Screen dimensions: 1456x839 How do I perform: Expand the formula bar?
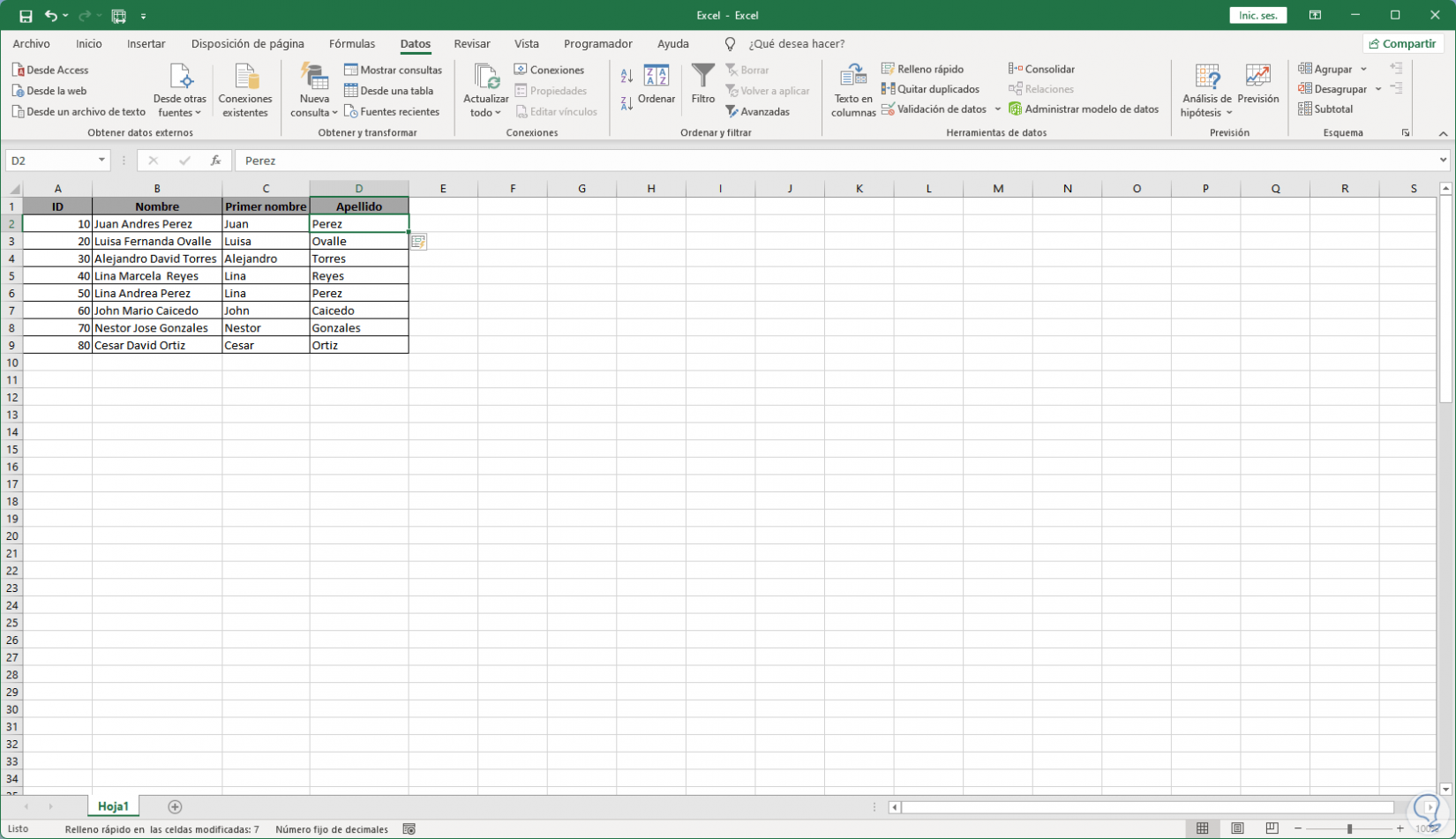pos(1444,161)
